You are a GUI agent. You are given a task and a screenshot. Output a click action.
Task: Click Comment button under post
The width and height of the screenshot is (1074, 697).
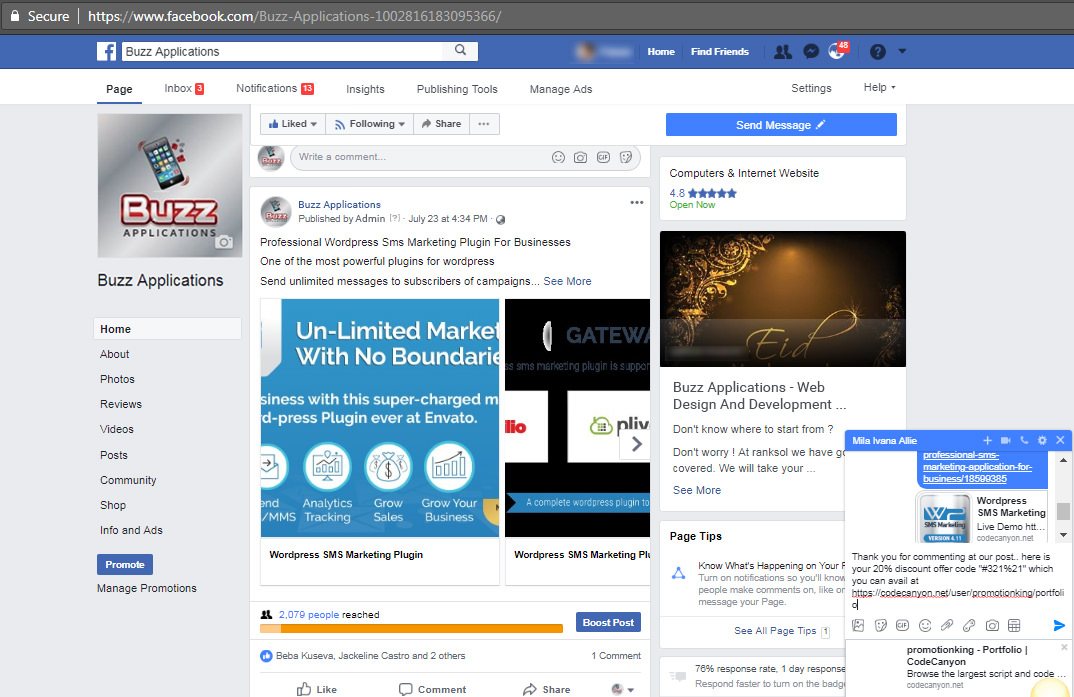tap(432, 689)
